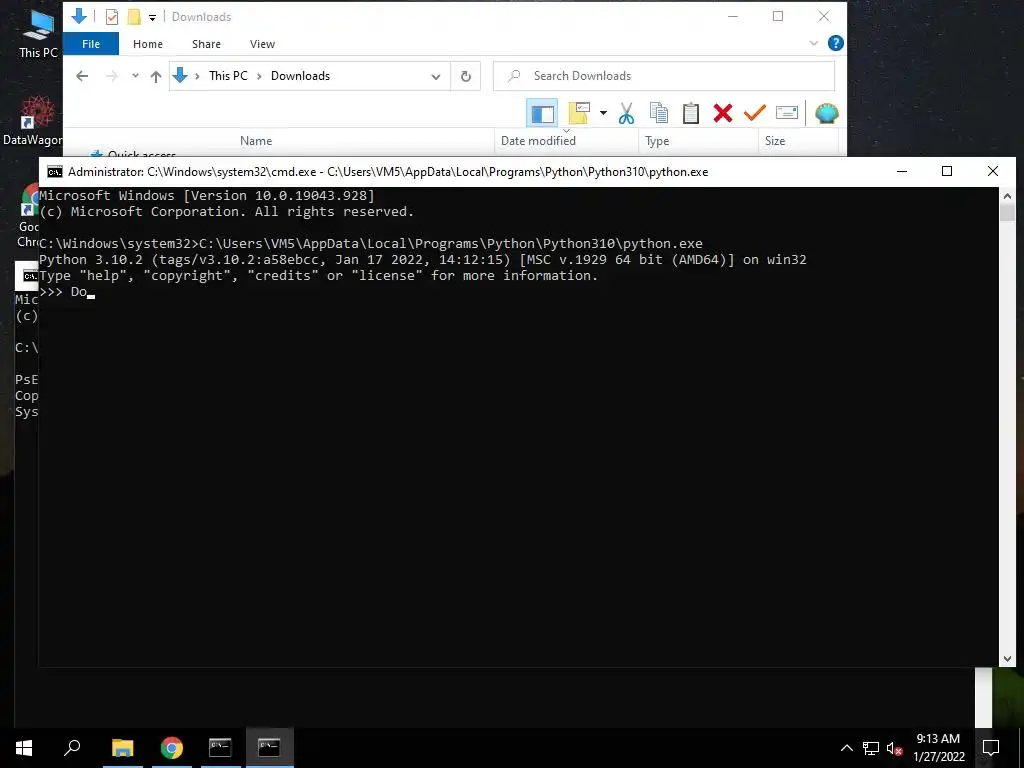Image resolution: width=1024 pixels, height=768 pixels.
Task: Sort by Date modified column header
Action: [x=538, y=140]
